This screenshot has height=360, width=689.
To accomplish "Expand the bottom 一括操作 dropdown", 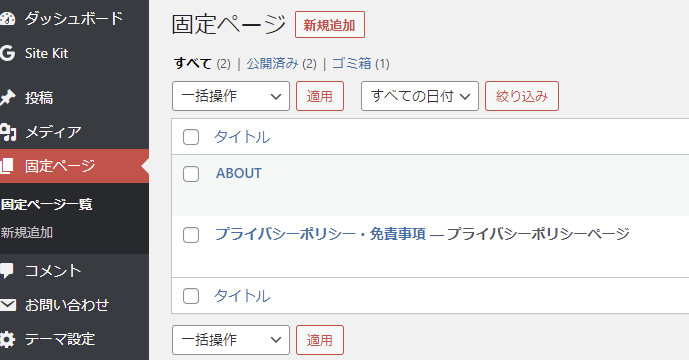I will pos(231,340).
